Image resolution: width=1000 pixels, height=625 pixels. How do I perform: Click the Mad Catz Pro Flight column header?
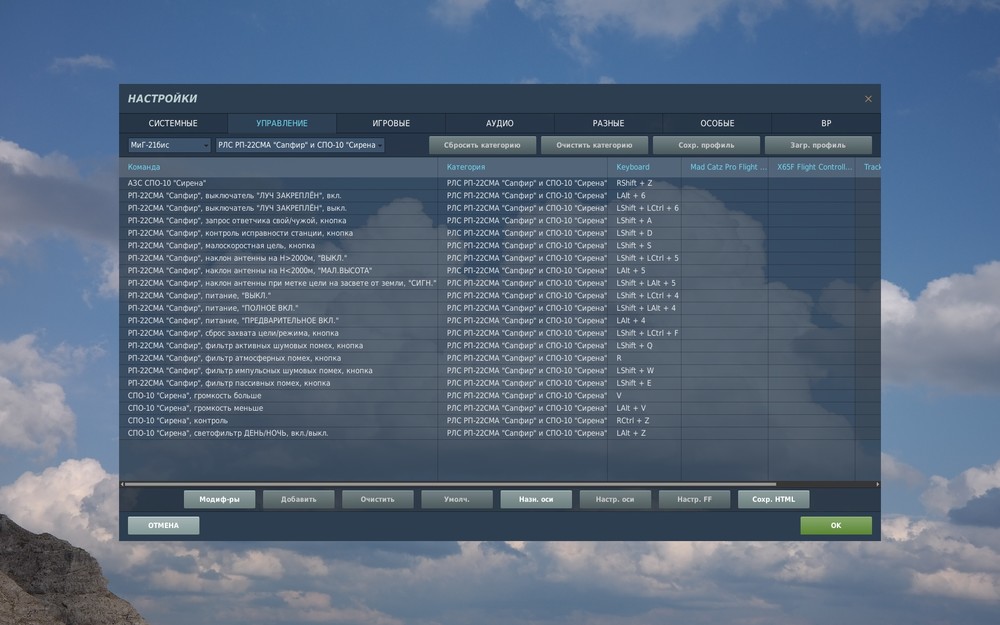click(724, 167)
